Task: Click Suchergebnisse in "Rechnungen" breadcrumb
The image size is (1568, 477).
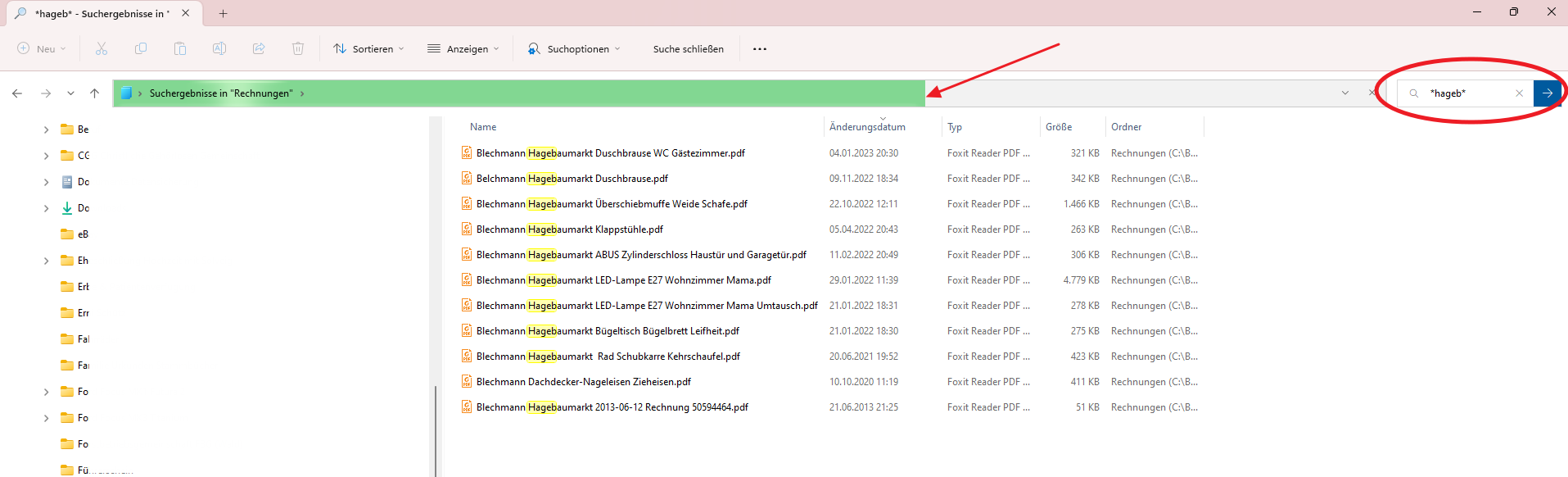Action: (220, 93)
